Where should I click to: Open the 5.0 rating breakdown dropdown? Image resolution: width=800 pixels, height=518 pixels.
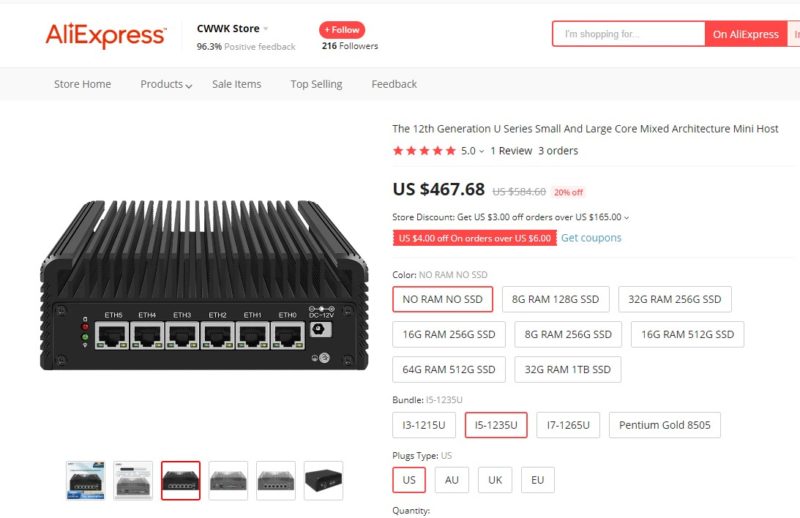pos(481,152)
